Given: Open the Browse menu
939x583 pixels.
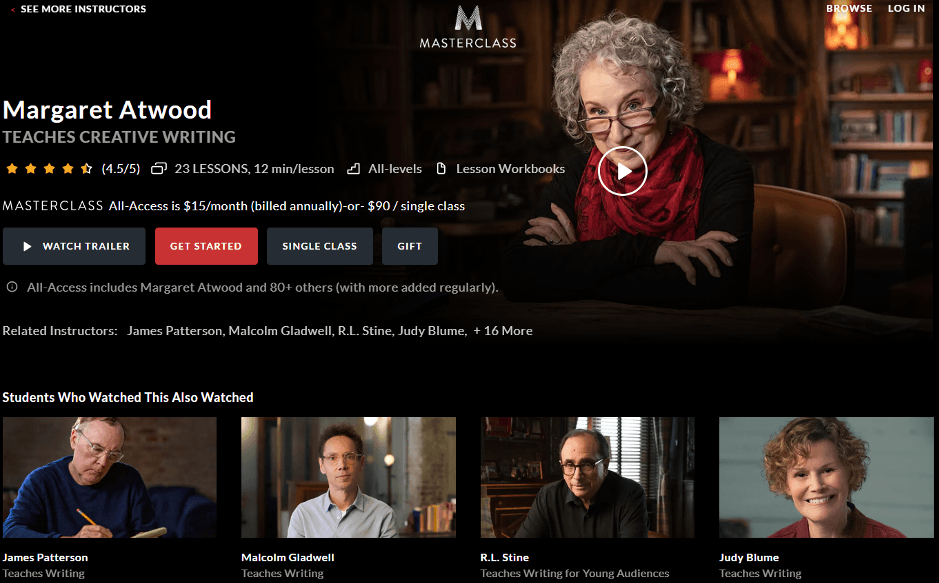Looking at the screenshot, I should point(849,8).
